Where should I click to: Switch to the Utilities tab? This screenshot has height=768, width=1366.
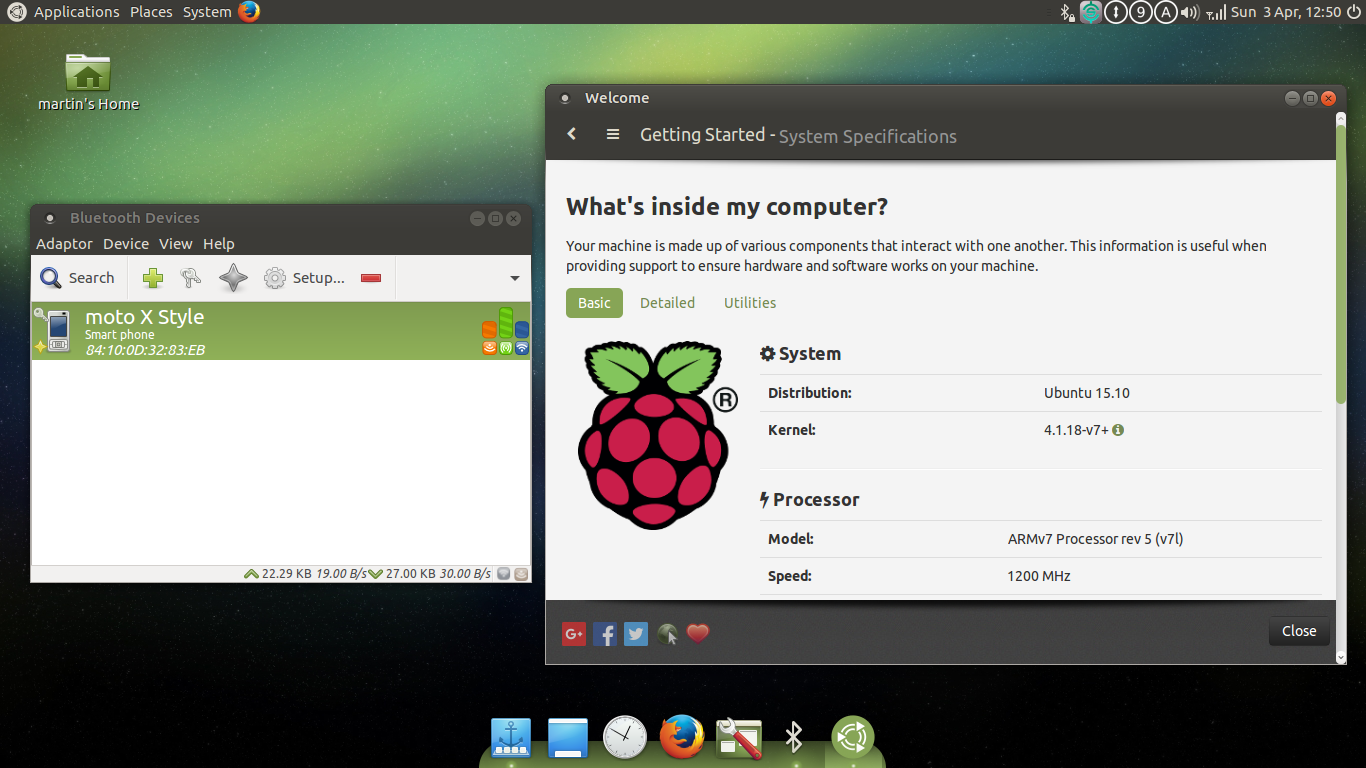click(x=750, y=303)
